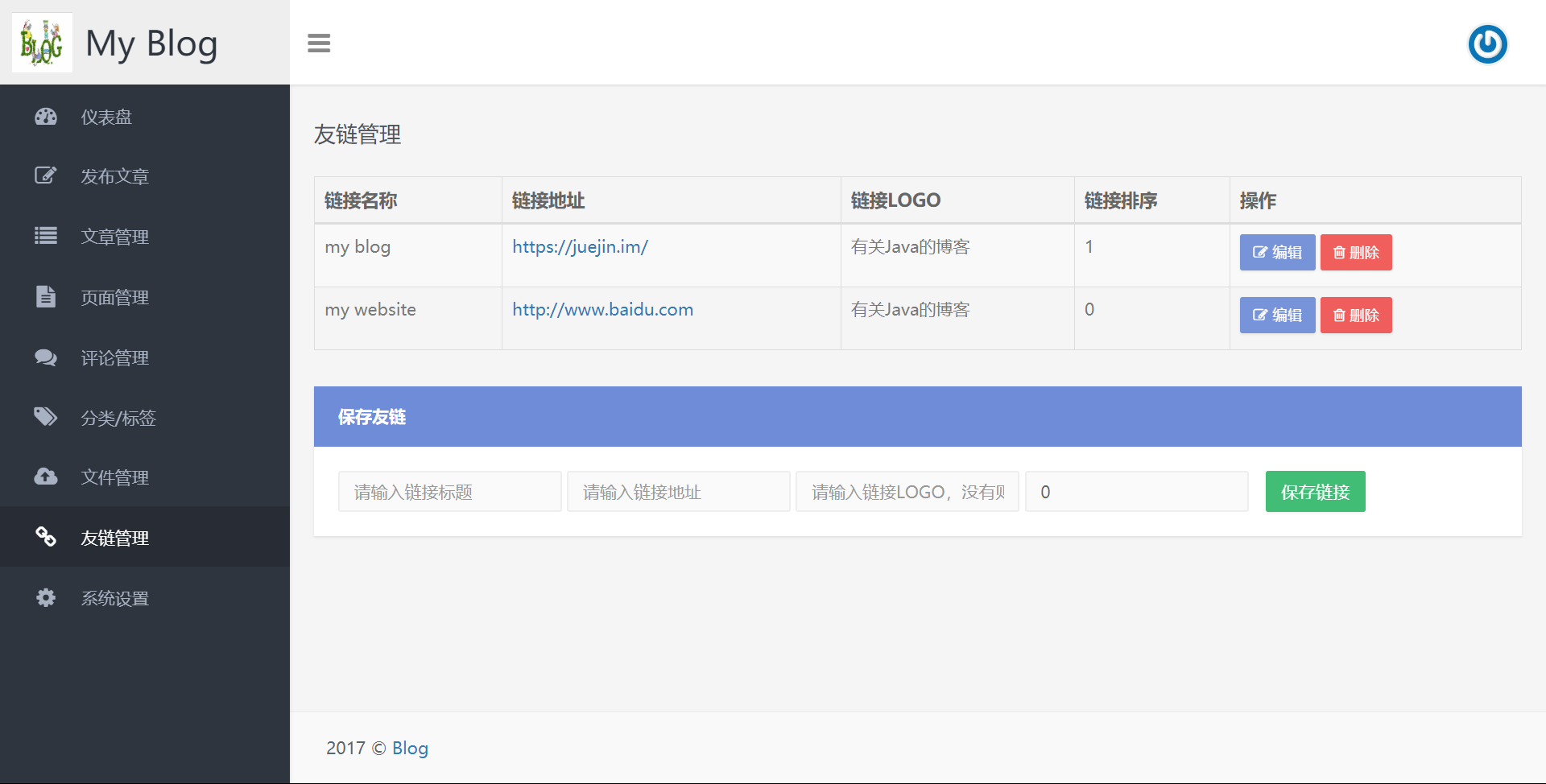The image size is (1546, 784).
Task: Click the green 保存链接 button
Action: tap(1315, 491)
